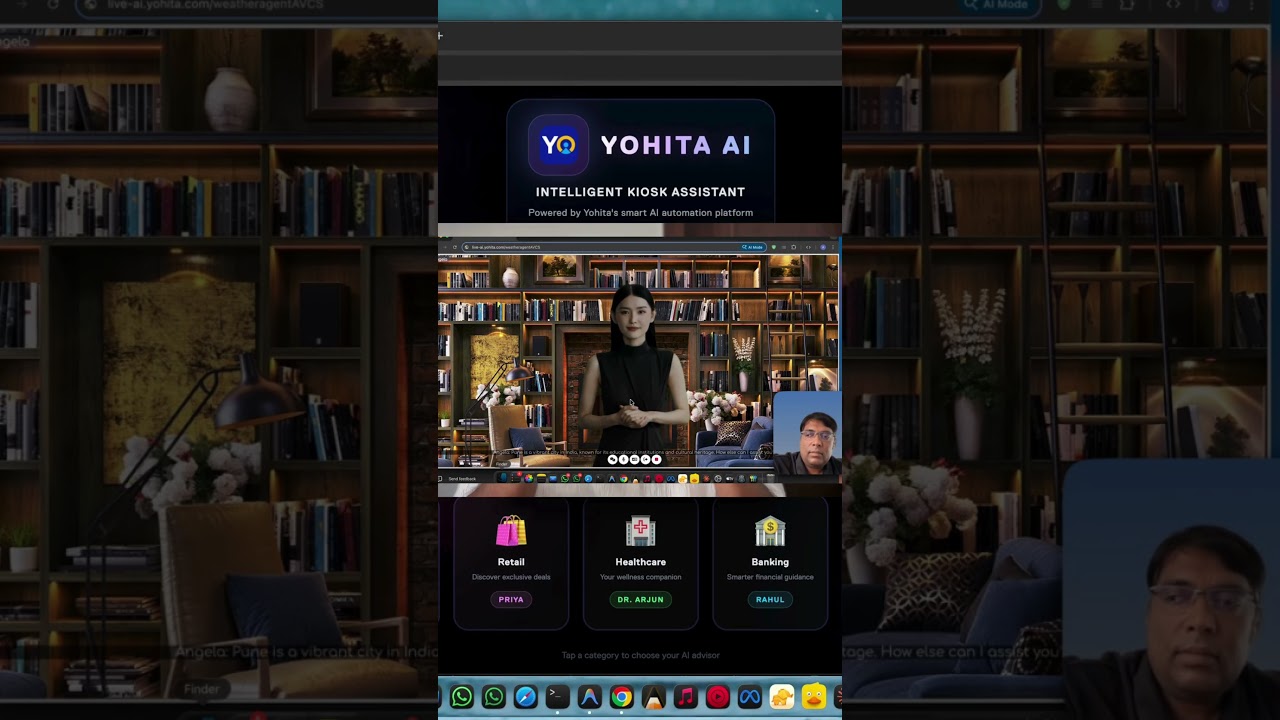
Task: Choose the DR. ARJUN advisor button
Action: pyautogui.click(x=640, y=600)
